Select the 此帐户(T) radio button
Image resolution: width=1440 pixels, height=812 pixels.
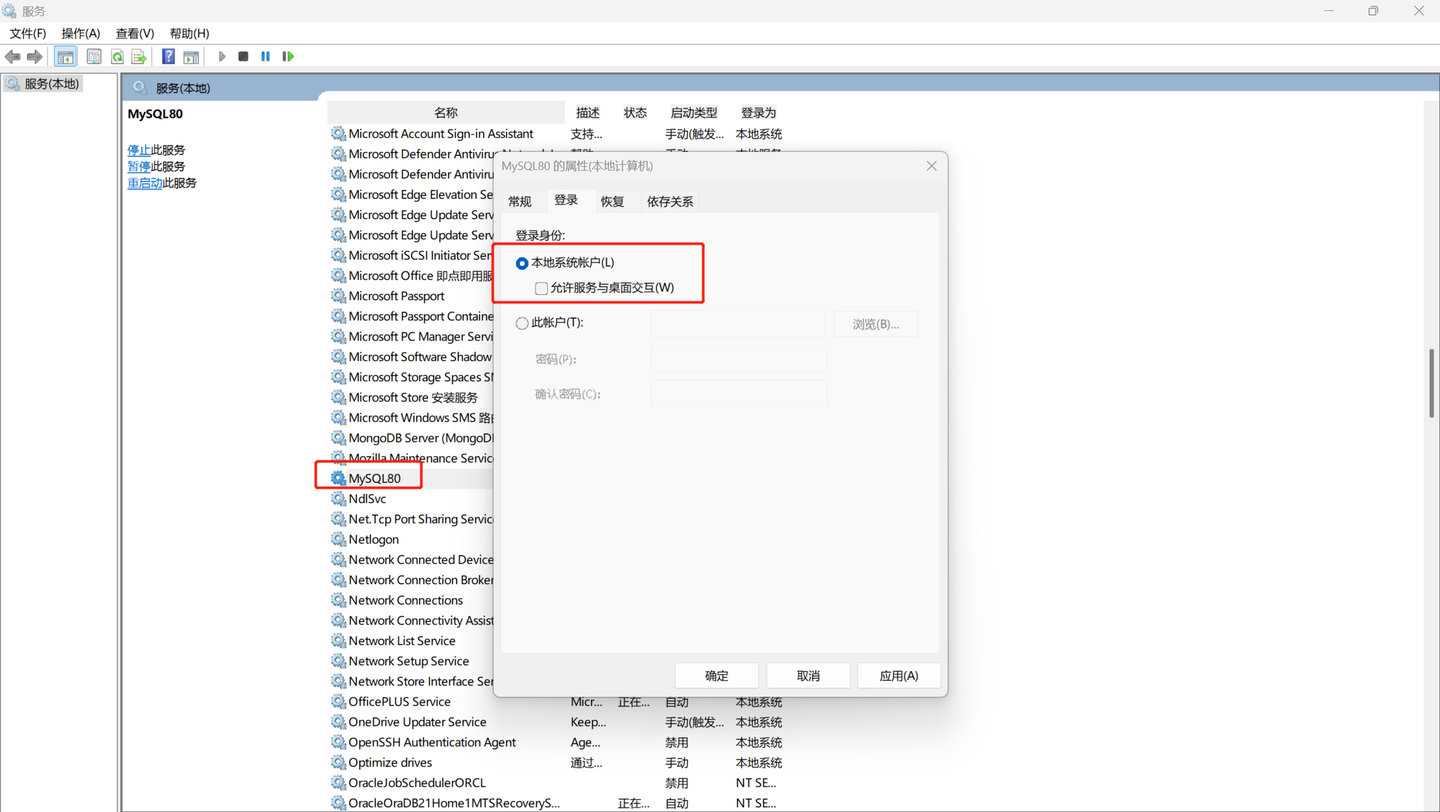pos(522,323)
